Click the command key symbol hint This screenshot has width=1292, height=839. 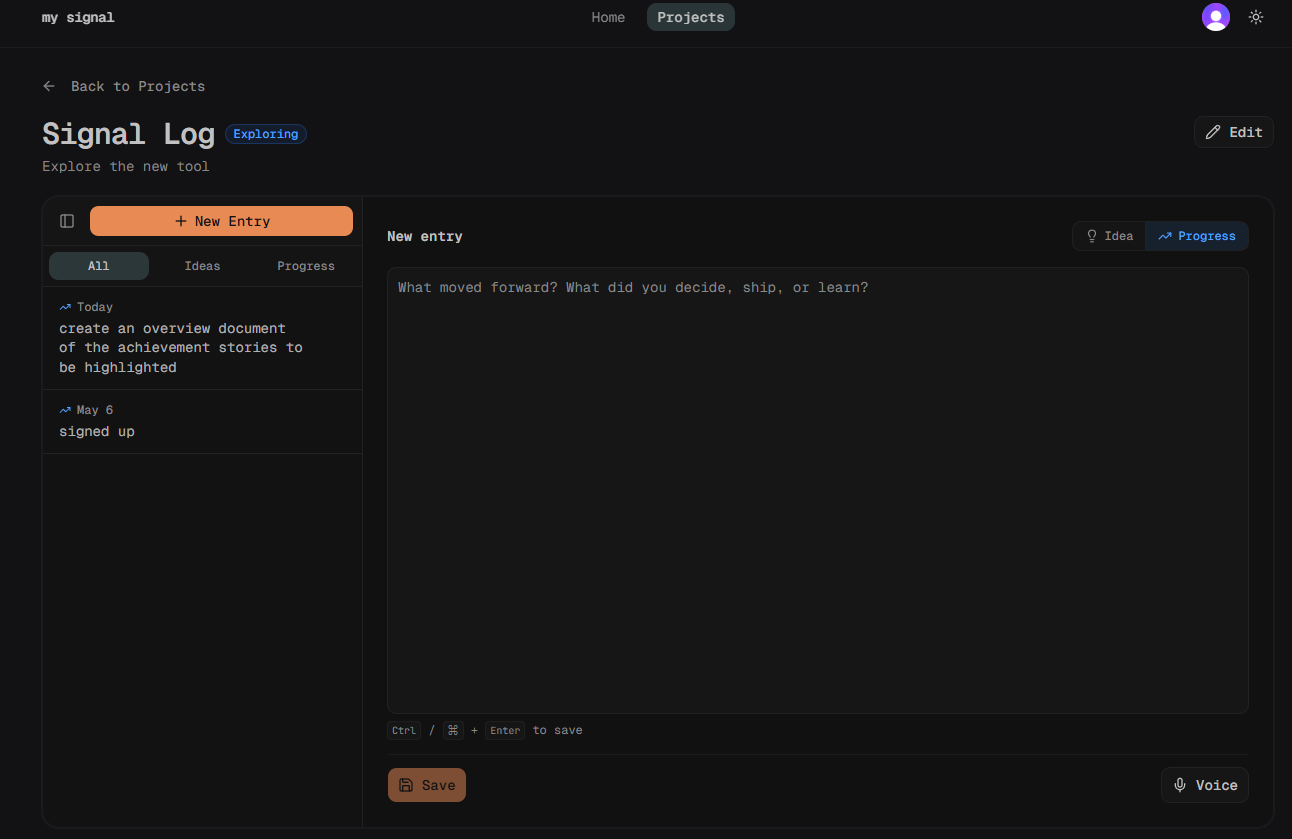click(x=453, y=730)
